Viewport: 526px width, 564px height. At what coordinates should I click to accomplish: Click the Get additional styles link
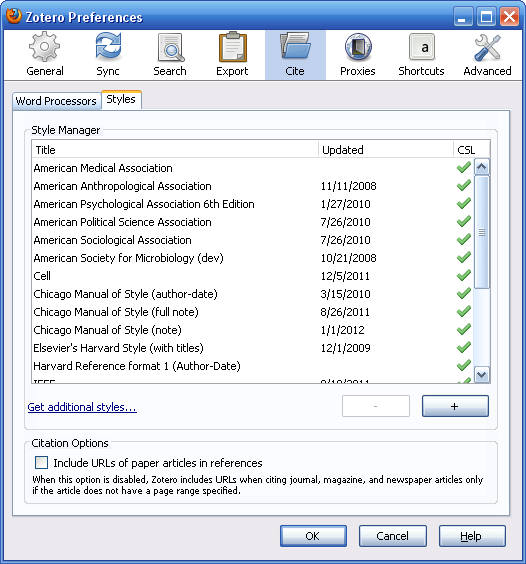82,407
